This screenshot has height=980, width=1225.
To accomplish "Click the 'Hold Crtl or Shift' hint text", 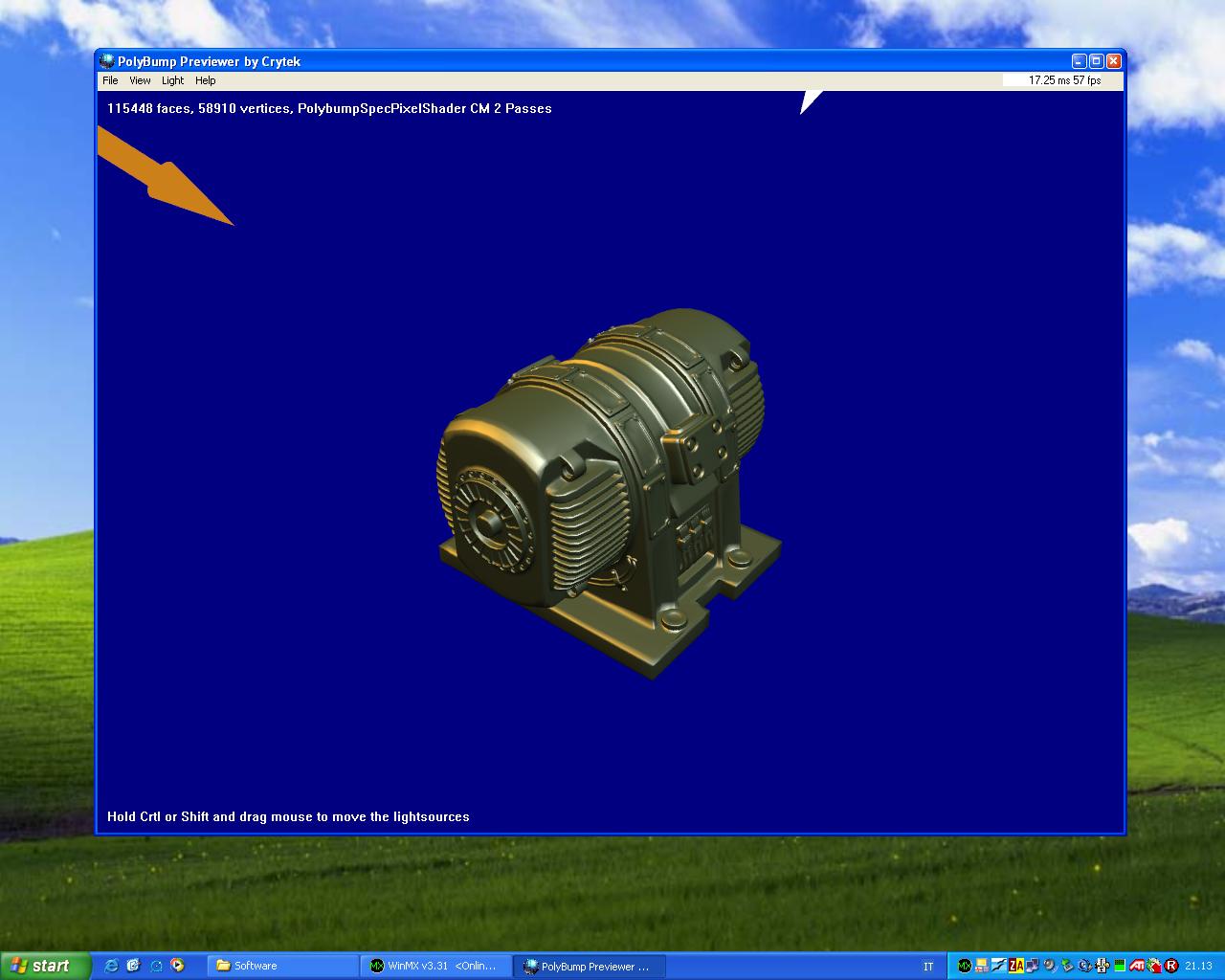I will pyautogui.click(x=288, y=816).
